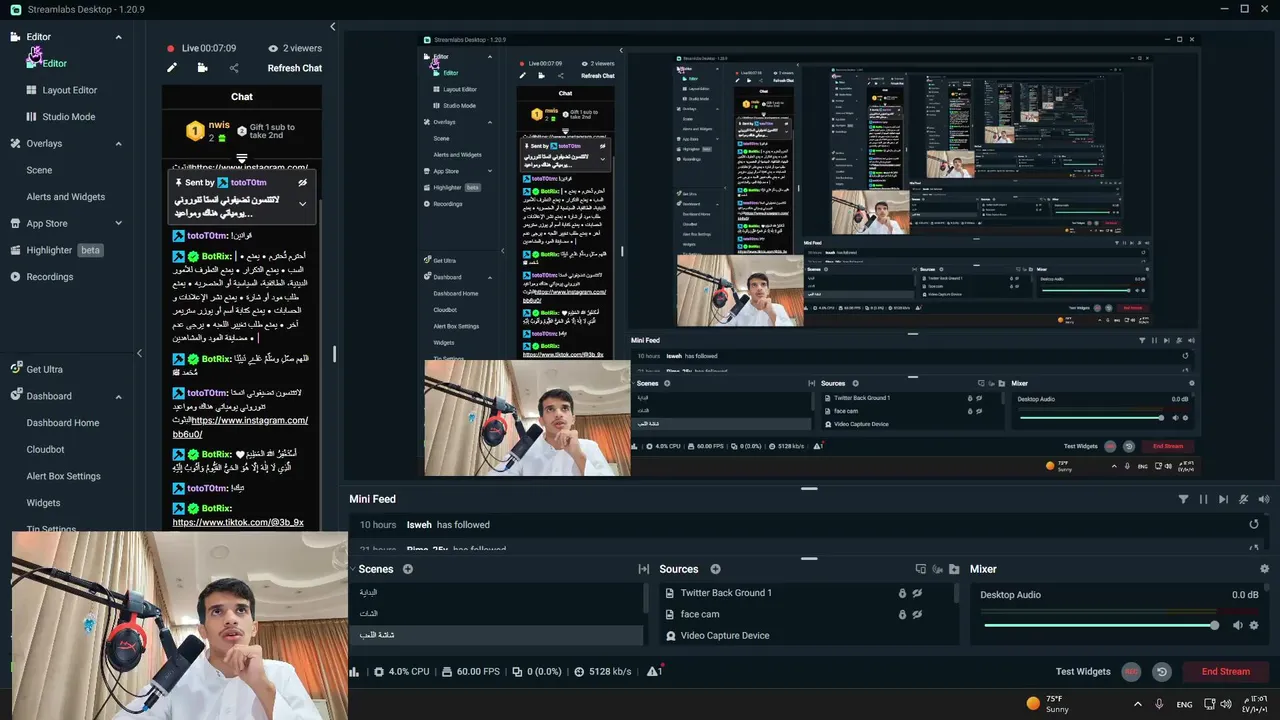Replay the Isweh follow alert
This screenshot has height=720, width=1280.
[1254, 524]
